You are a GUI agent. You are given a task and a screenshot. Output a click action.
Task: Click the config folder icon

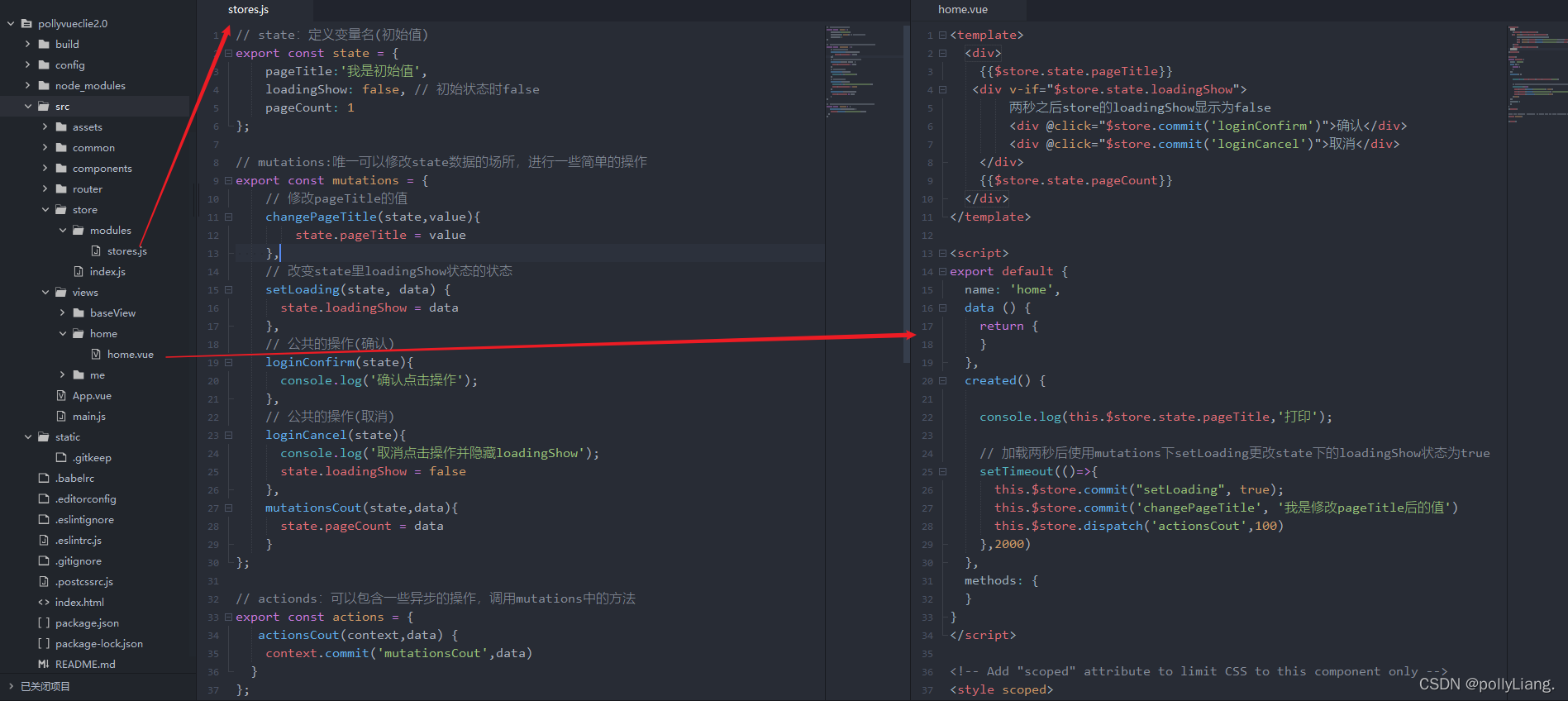coord(44,65)
